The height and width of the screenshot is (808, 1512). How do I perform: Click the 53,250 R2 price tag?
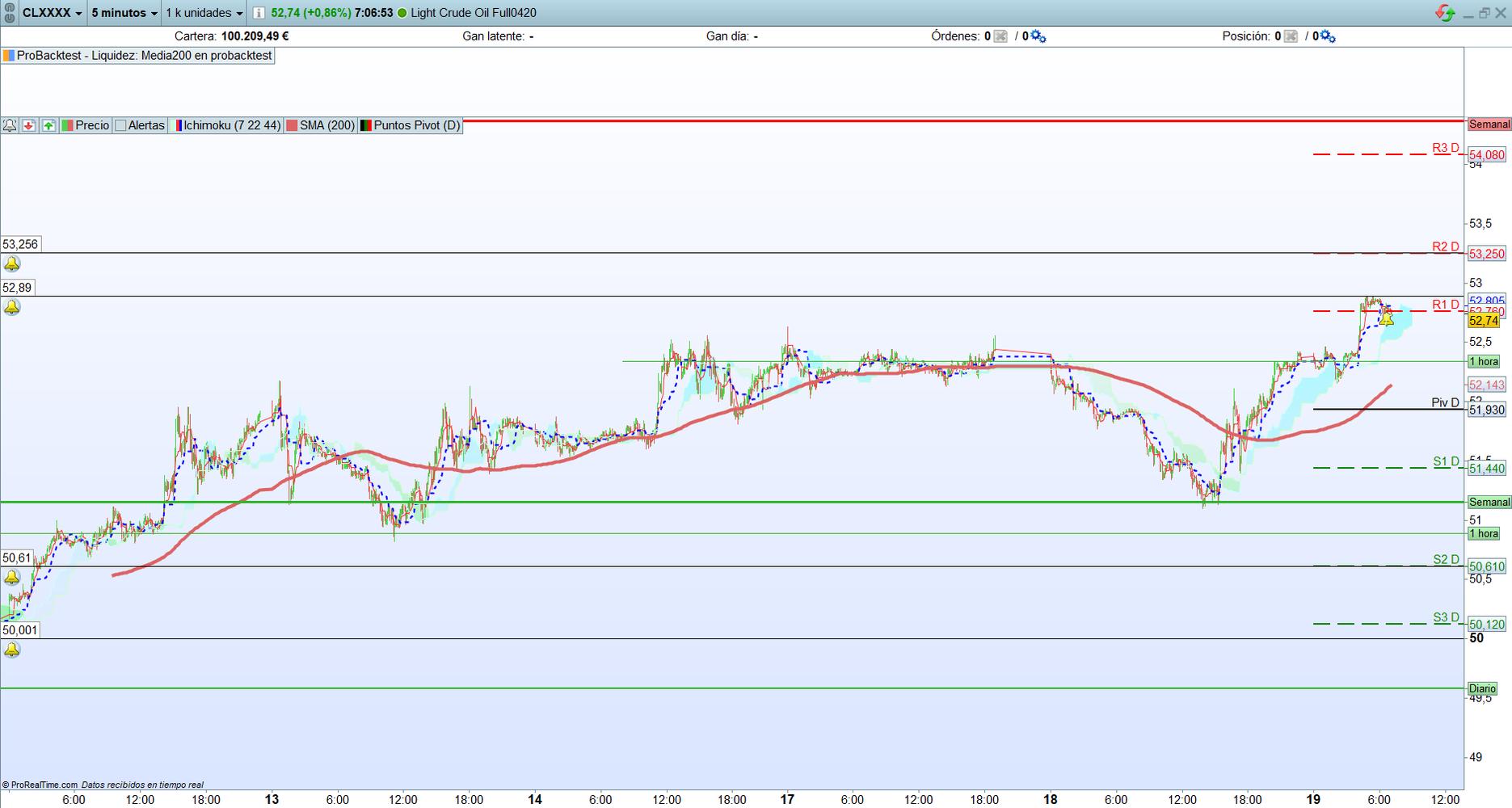point(1487,254)
